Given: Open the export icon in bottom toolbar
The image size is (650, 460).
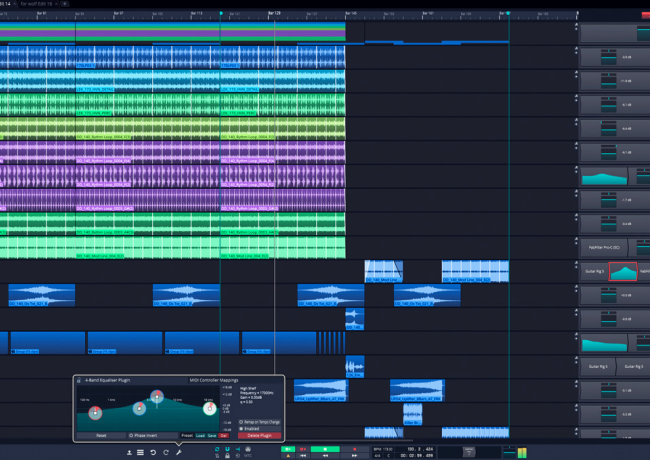Looking at the screenshot, I should [x=129, y=452].
